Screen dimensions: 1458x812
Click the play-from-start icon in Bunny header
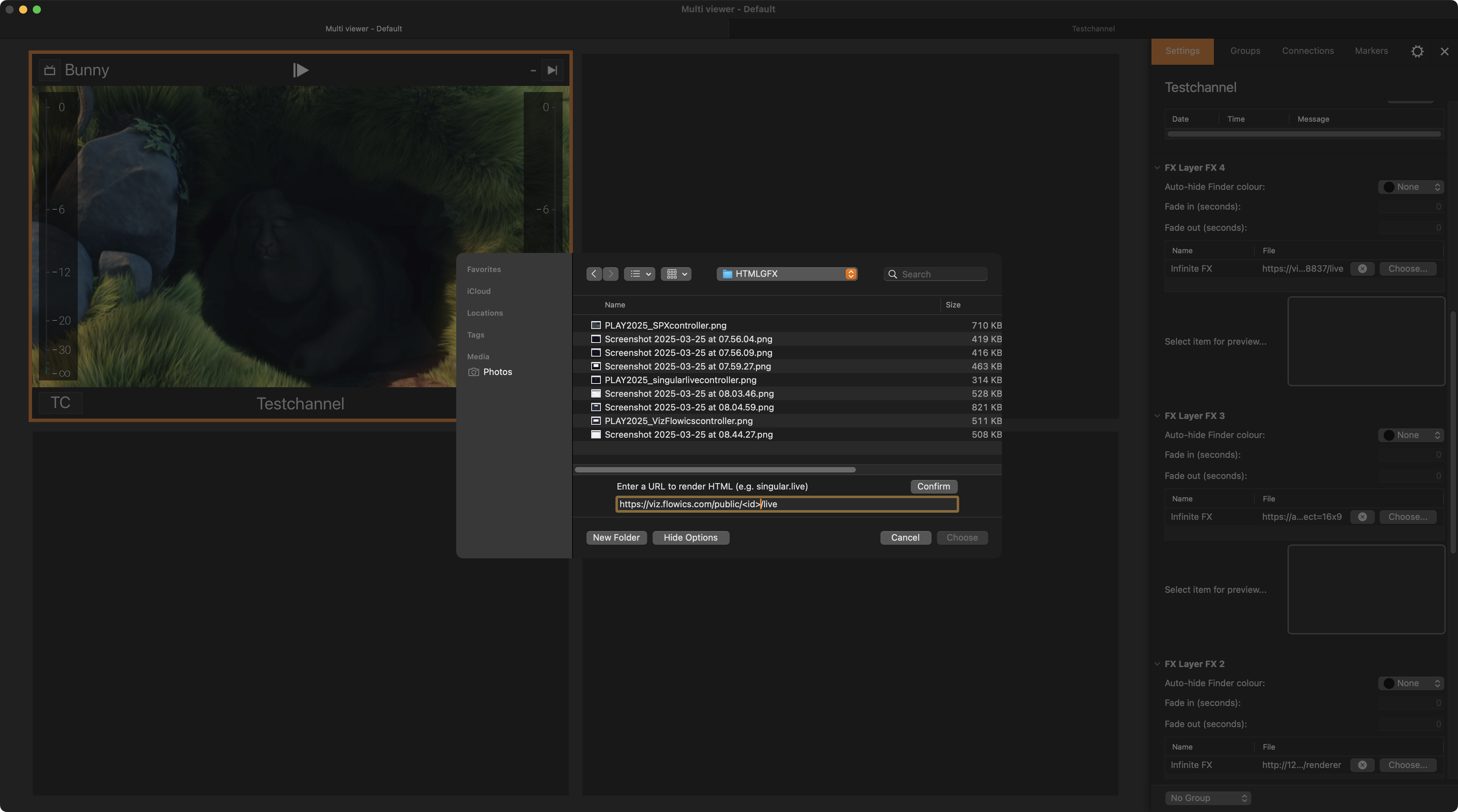point(300,70)
